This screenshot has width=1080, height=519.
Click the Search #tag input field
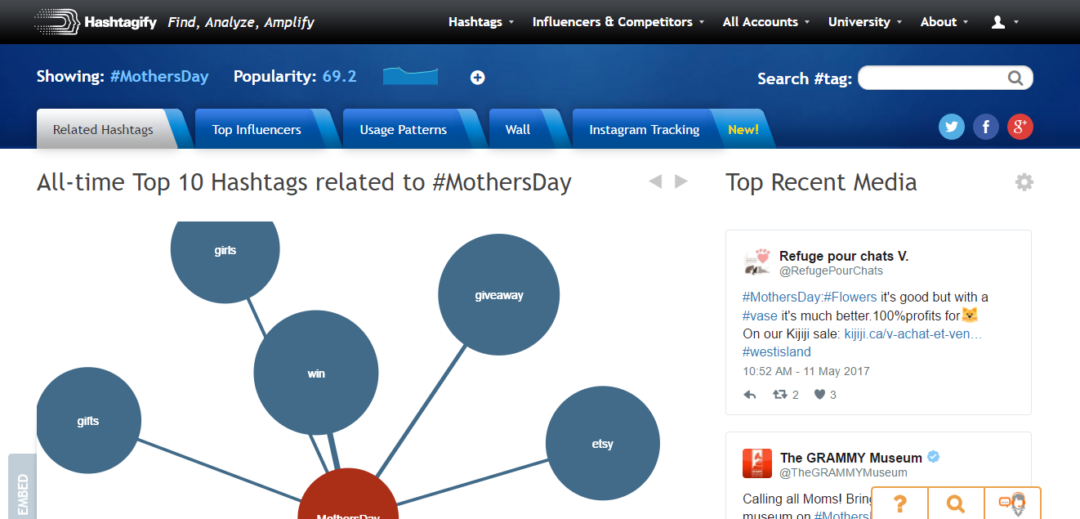click(x=933, y=78)
